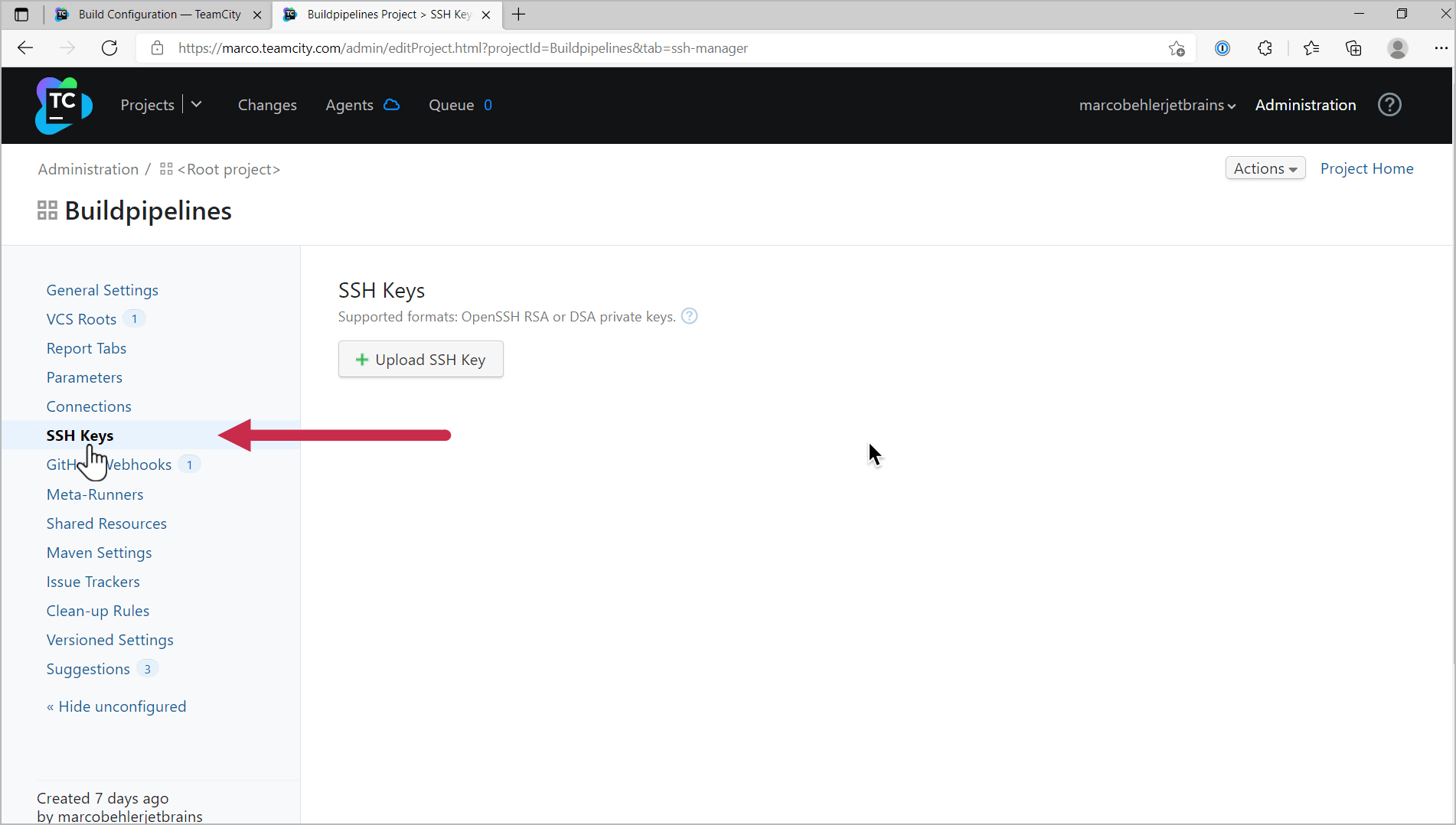The height and width of the screenshot is (825, 1456).
Task: Navigate to the Administration breadcrumb link
Action: click(x=87, y=168)
